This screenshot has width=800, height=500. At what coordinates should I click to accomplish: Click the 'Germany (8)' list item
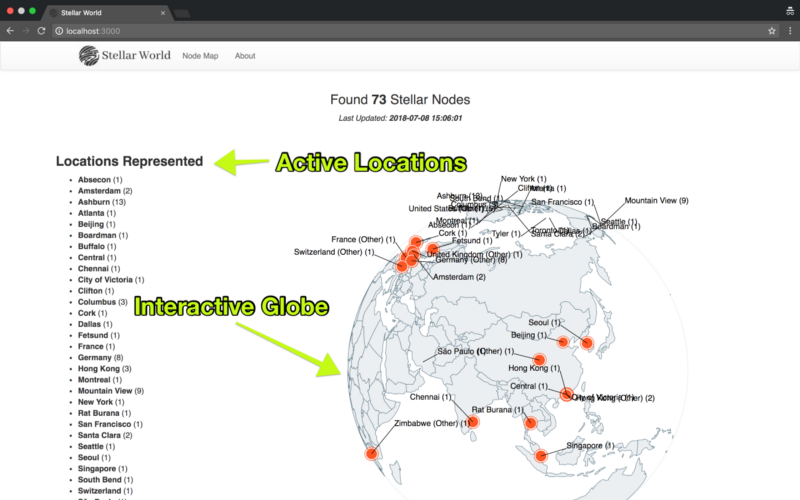(101, 358)
